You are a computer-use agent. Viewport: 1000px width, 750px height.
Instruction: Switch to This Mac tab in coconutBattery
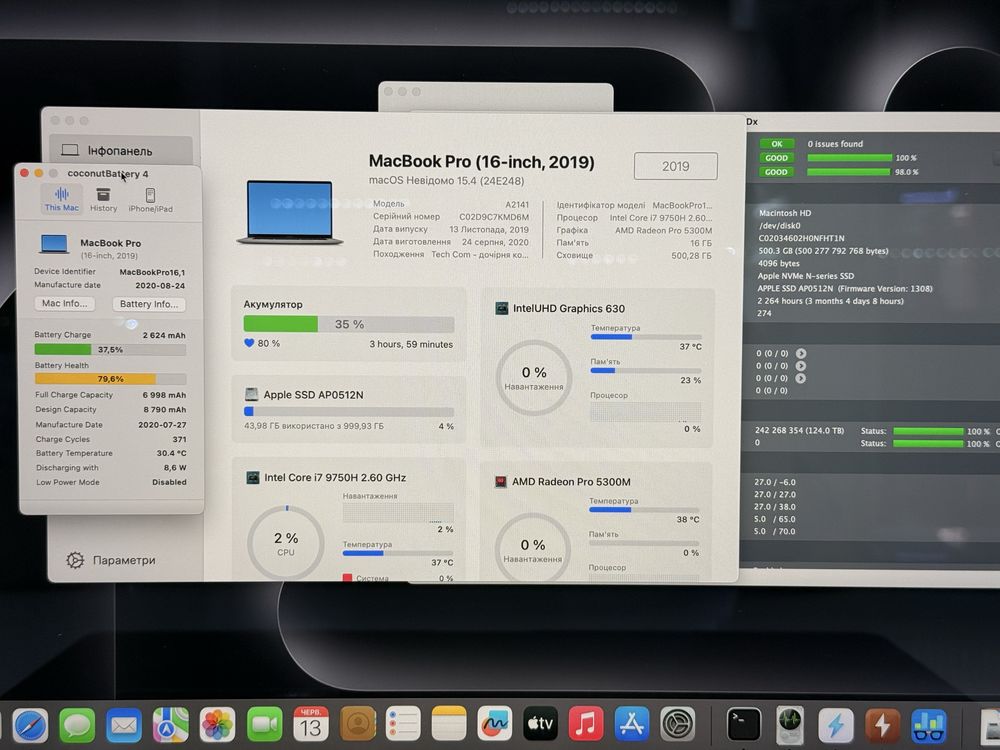62,200
